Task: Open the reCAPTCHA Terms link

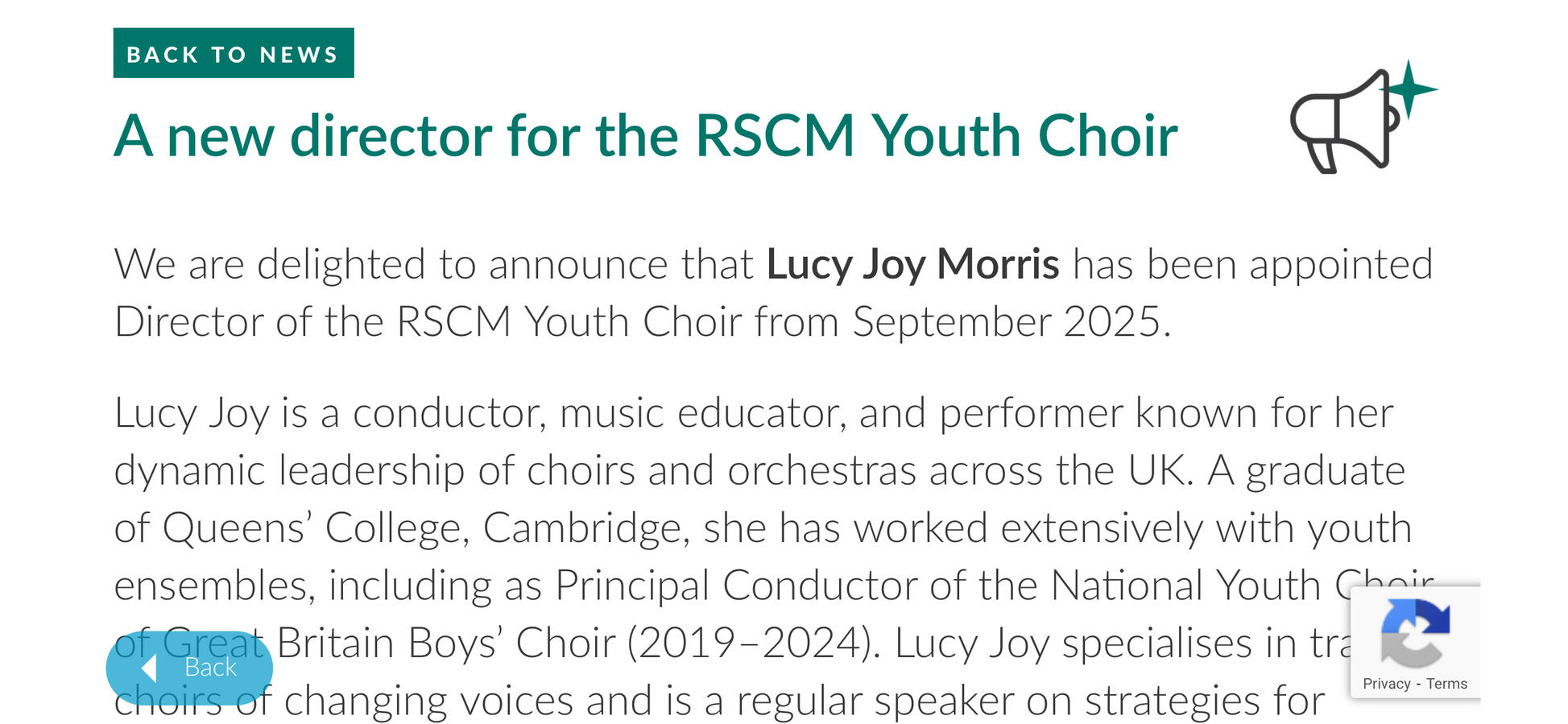Action: coord(1447,684)
